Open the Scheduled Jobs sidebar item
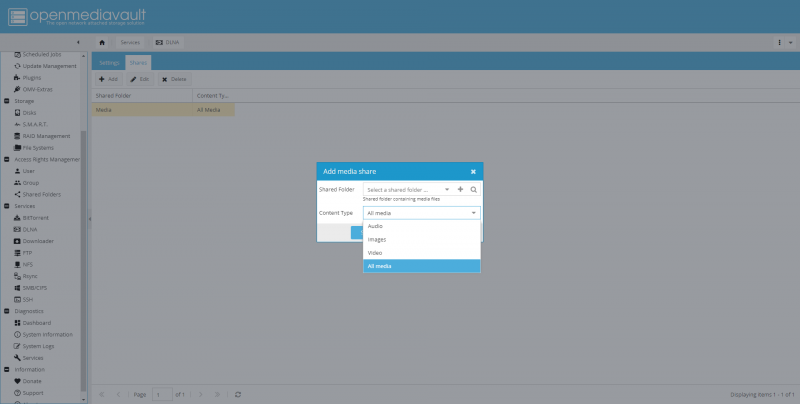 coord(38,54)
